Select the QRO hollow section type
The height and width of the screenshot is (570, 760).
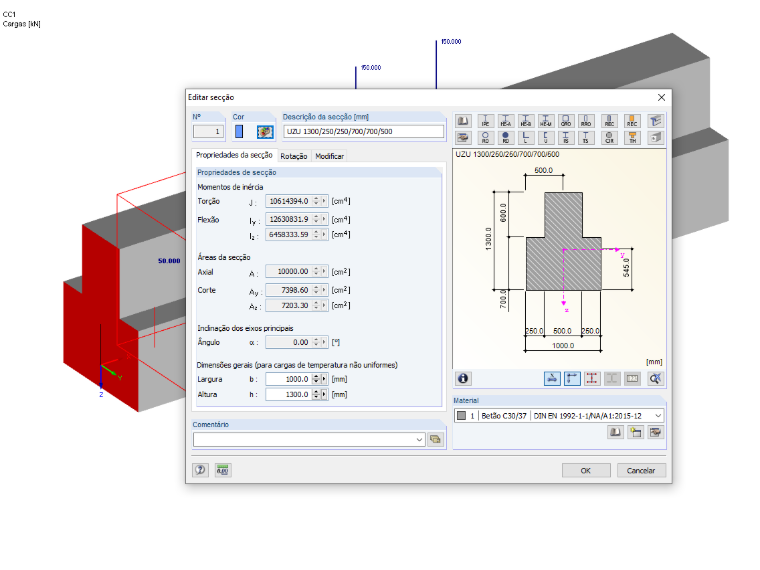566,121
